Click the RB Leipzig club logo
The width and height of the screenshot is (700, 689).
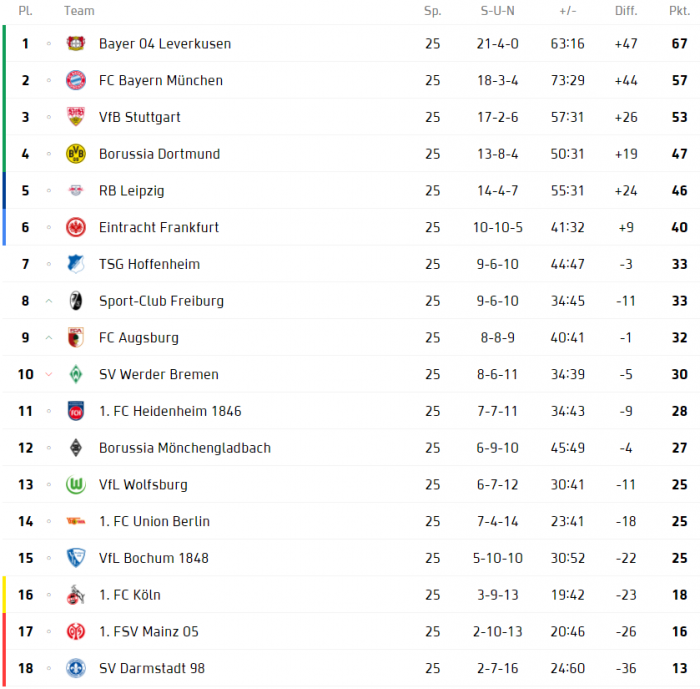[76, 191]
